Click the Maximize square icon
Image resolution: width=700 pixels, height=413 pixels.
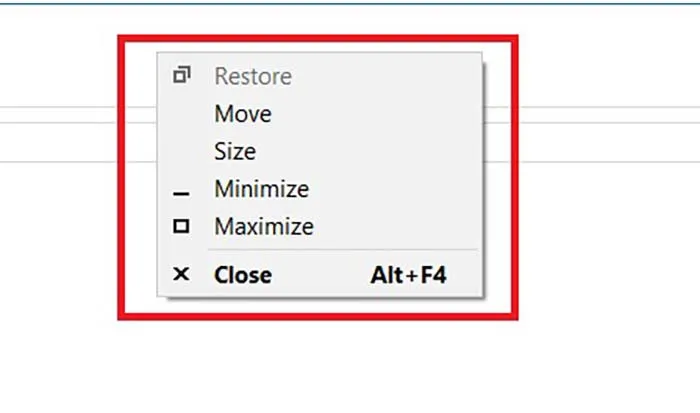(x=181, y=227)
